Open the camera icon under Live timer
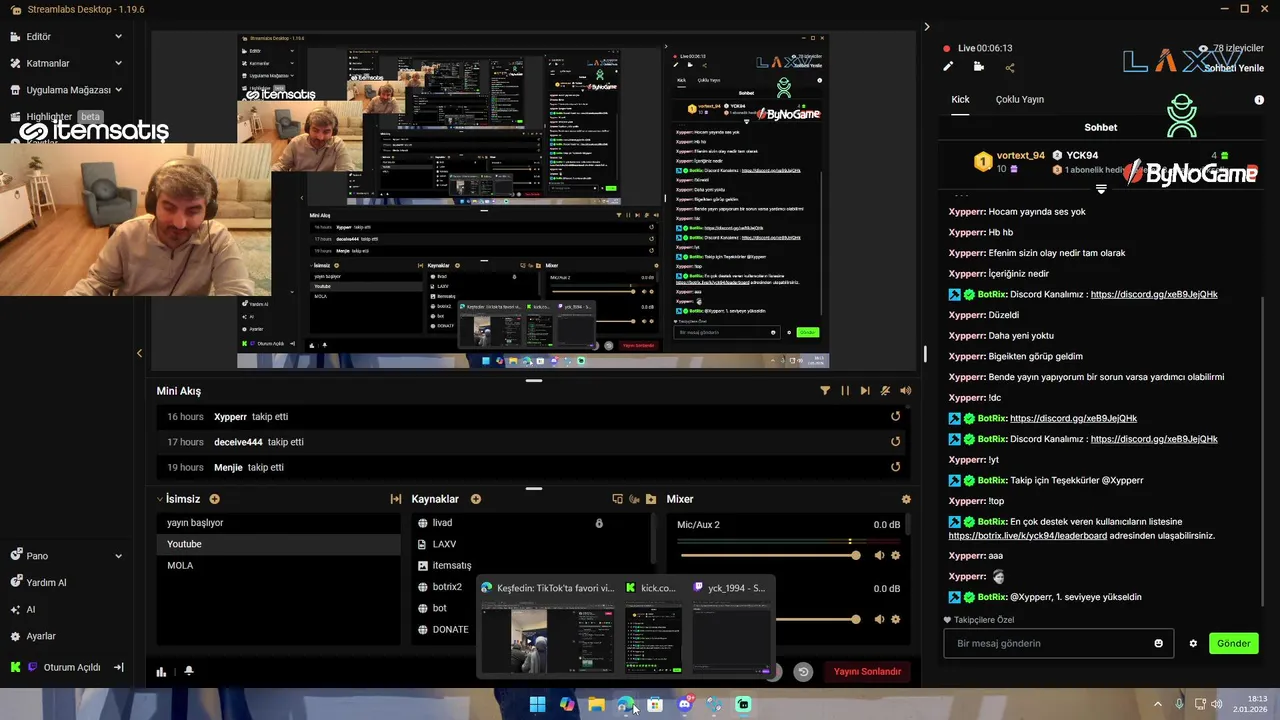This screenshot has width=1280, height=720. [x=979, y=67]
